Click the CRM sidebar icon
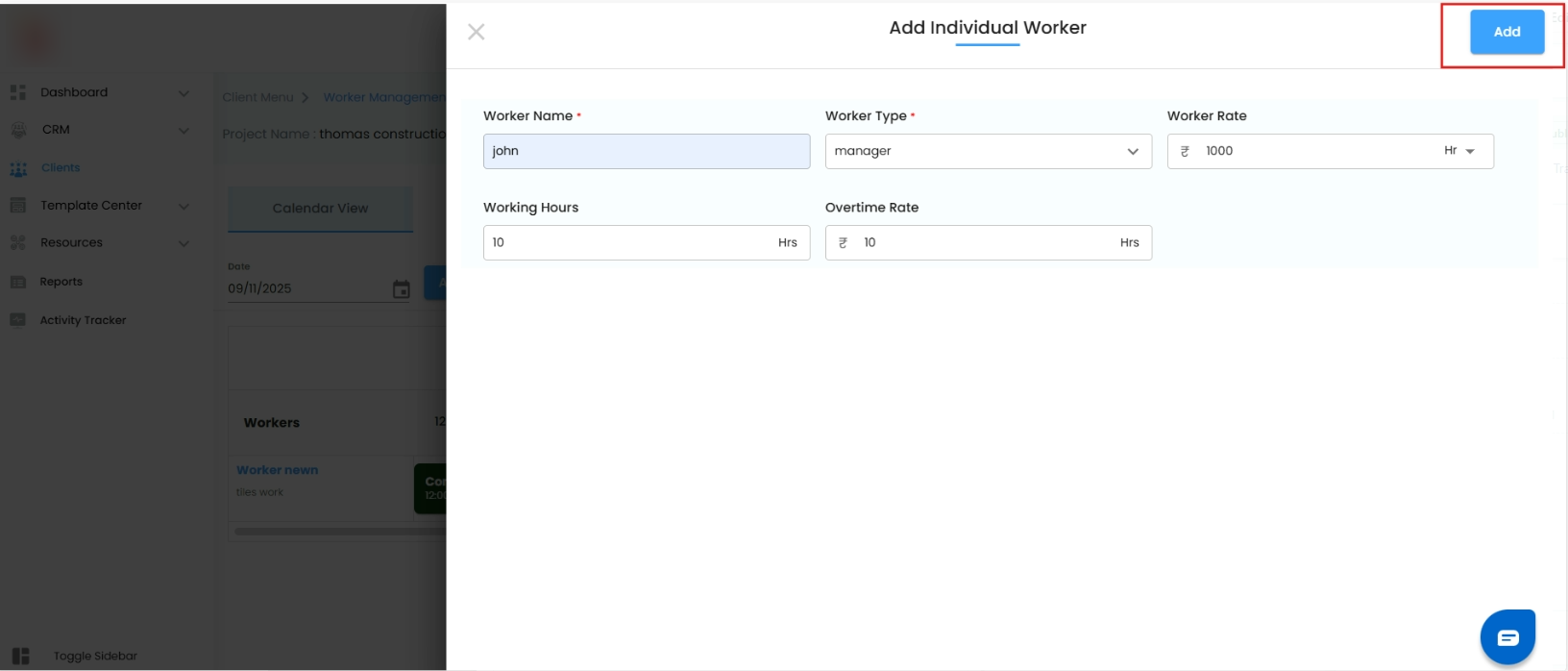Image resolution: width=1568 pixels, height=671 pixels. tap(17, 130)
